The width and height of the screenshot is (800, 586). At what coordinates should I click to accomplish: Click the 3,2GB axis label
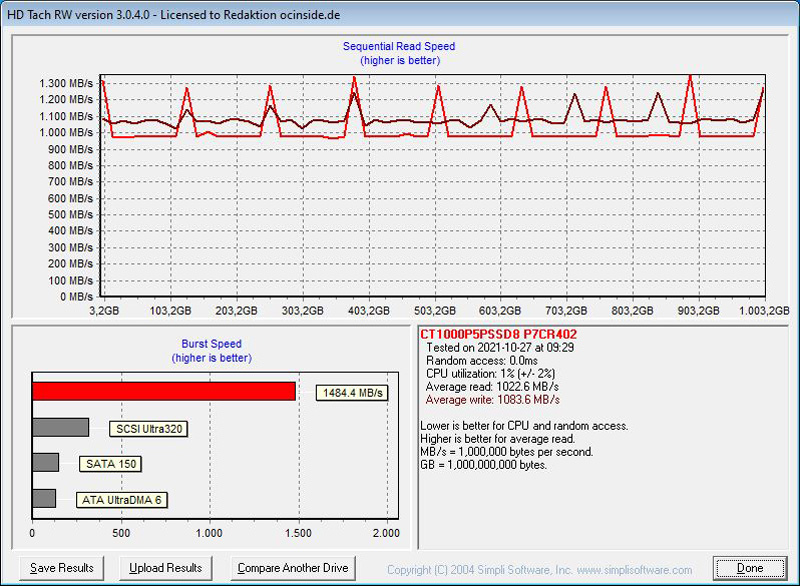point(104,311)
